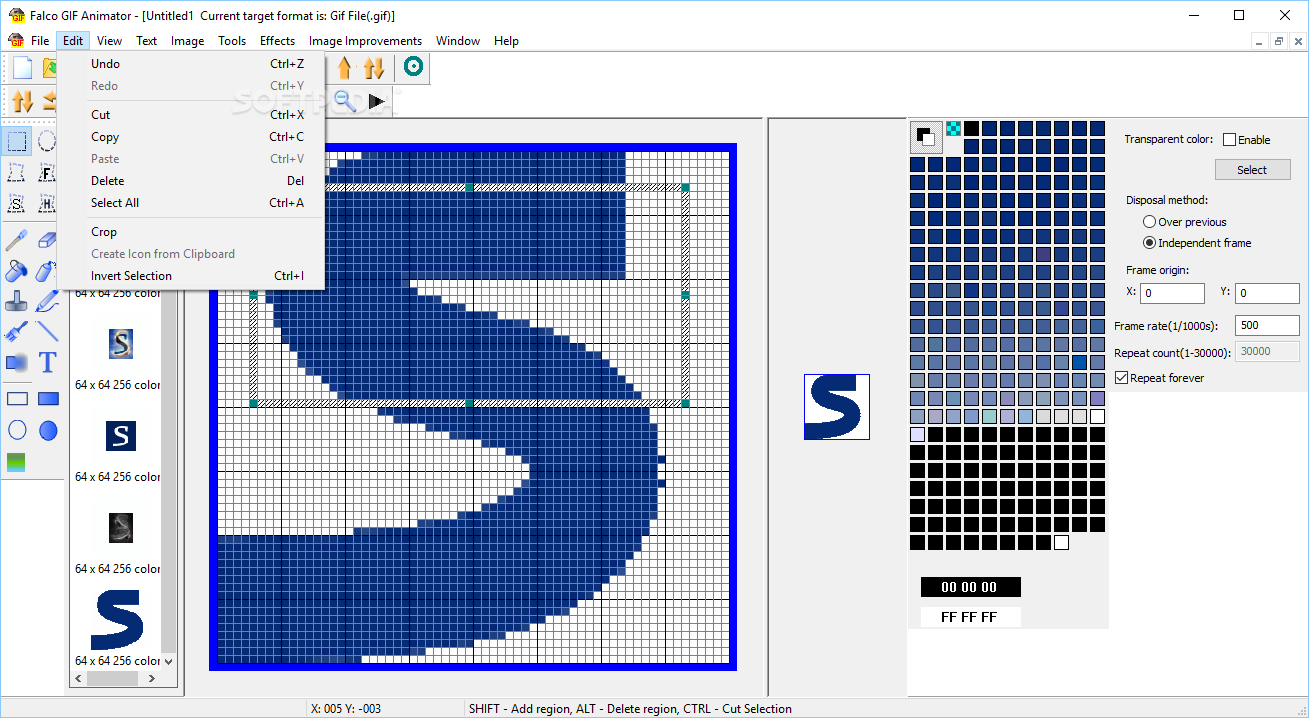Open the Effects menu
The width and height of the screenshot is (1309, 718).
[x=277, y=41]
